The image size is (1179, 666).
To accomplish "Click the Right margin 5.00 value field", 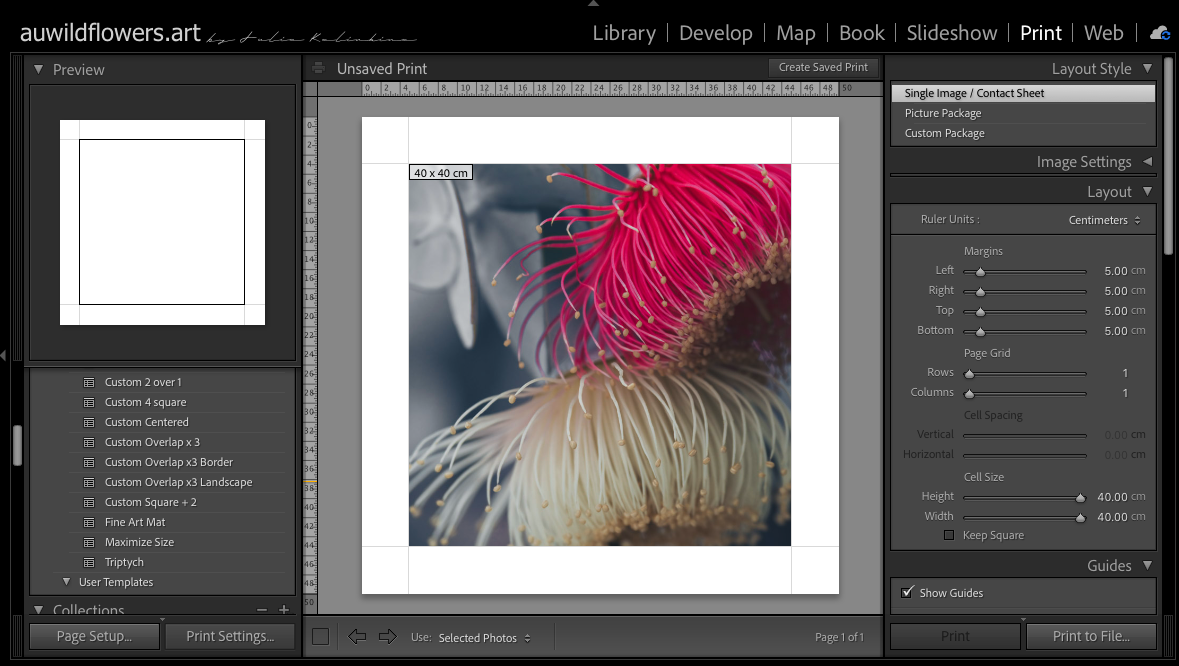I will (1116, 291).
